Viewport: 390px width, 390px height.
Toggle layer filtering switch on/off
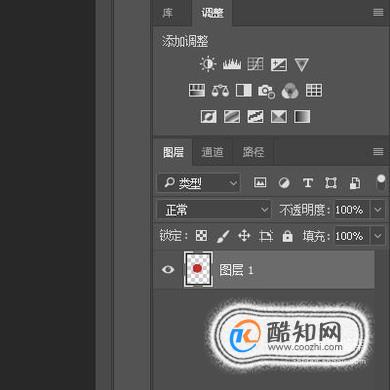point(381,182)
